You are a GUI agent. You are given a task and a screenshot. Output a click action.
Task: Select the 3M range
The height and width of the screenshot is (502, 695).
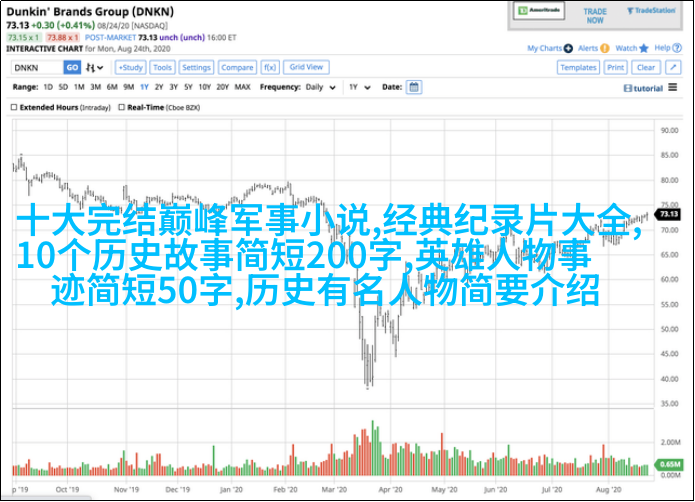click(x=95, y=87)
